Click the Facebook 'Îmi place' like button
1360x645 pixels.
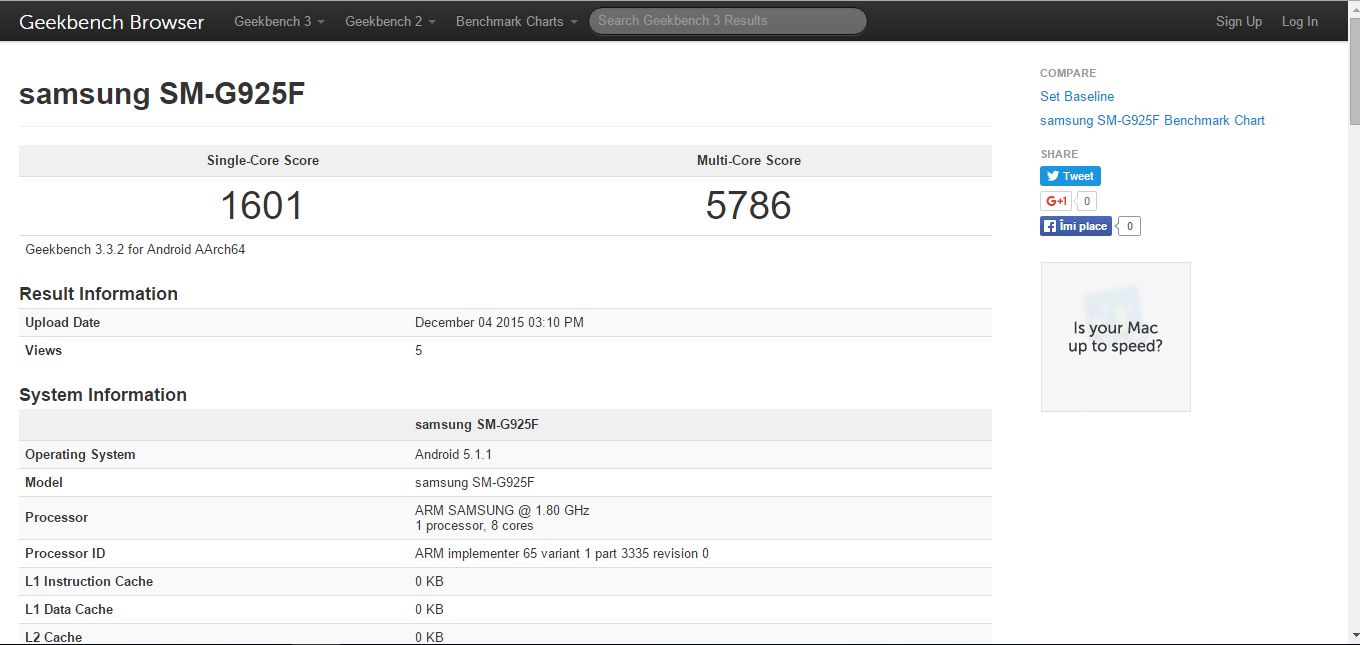tap(1076, 226)
